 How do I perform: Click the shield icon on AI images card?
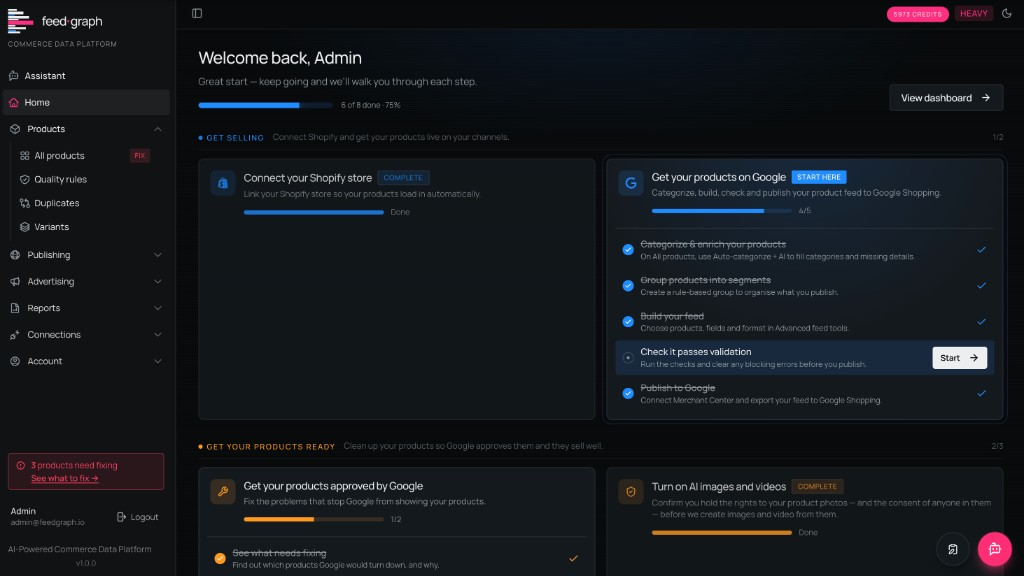[x=631, y=492]
